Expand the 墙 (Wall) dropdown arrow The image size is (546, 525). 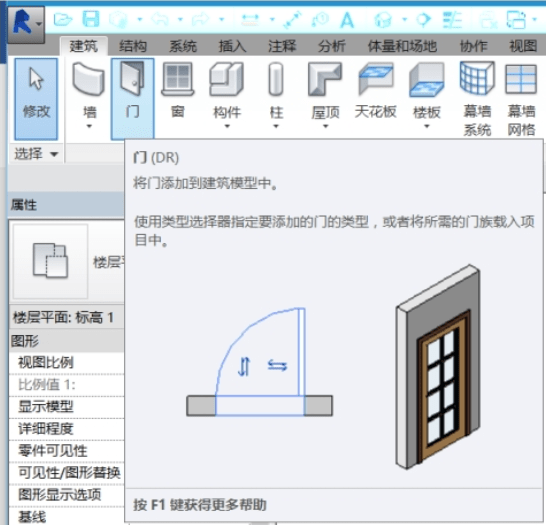tap(89, 126)
